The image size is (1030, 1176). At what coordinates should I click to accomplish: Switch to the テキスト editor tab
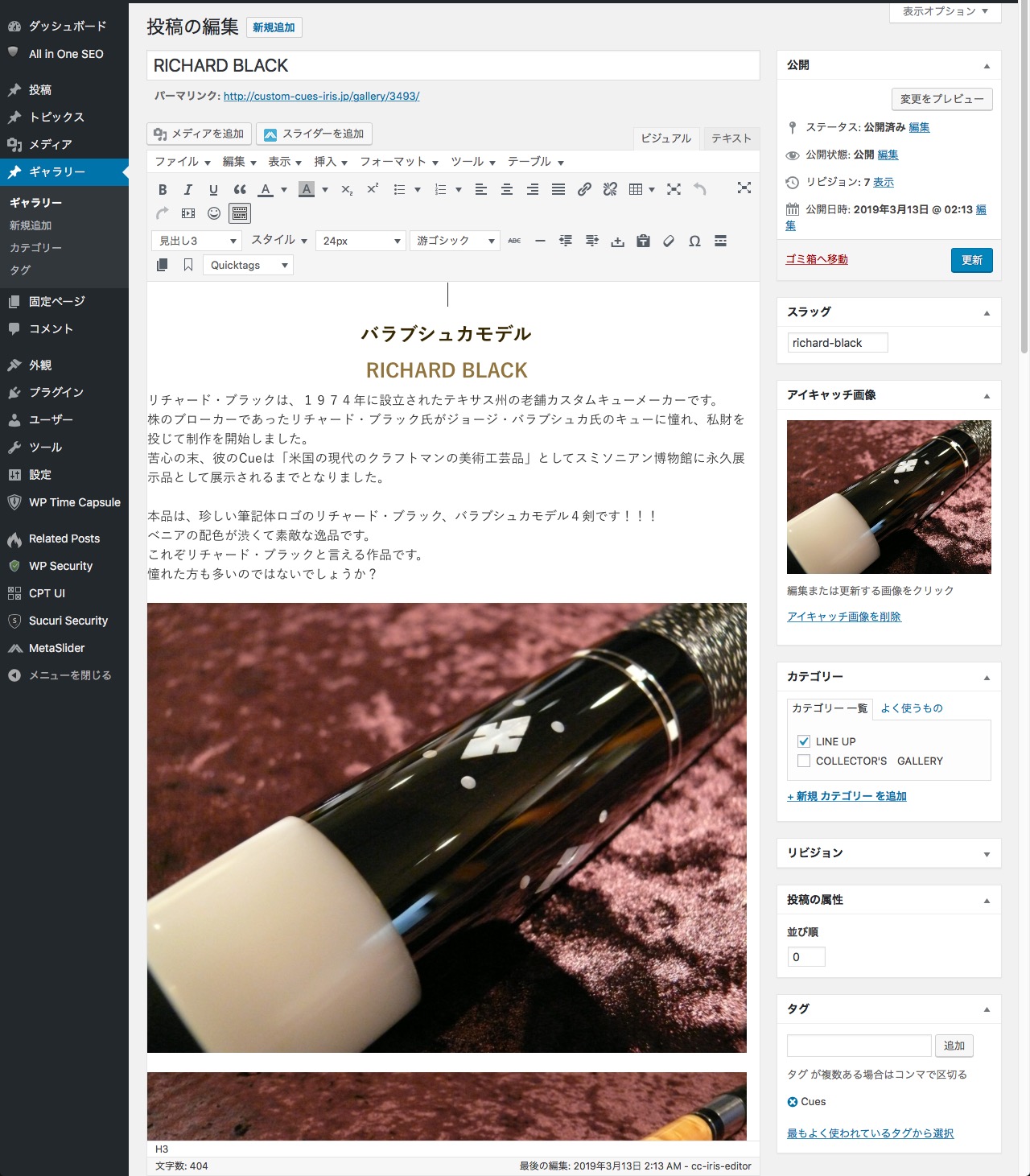click(731, 138)
